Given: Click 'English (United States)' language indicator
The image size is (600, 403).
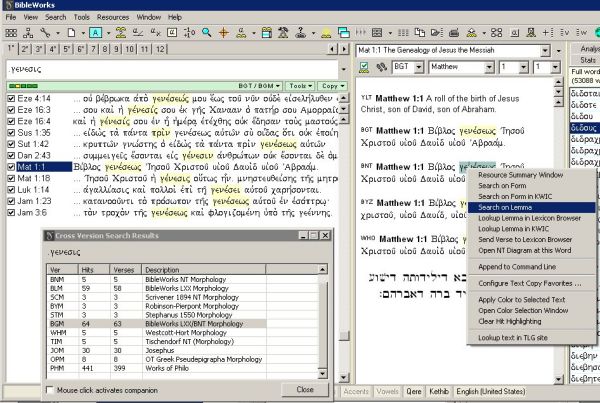Looking at the screenshot, I should [x=491, y=392].
